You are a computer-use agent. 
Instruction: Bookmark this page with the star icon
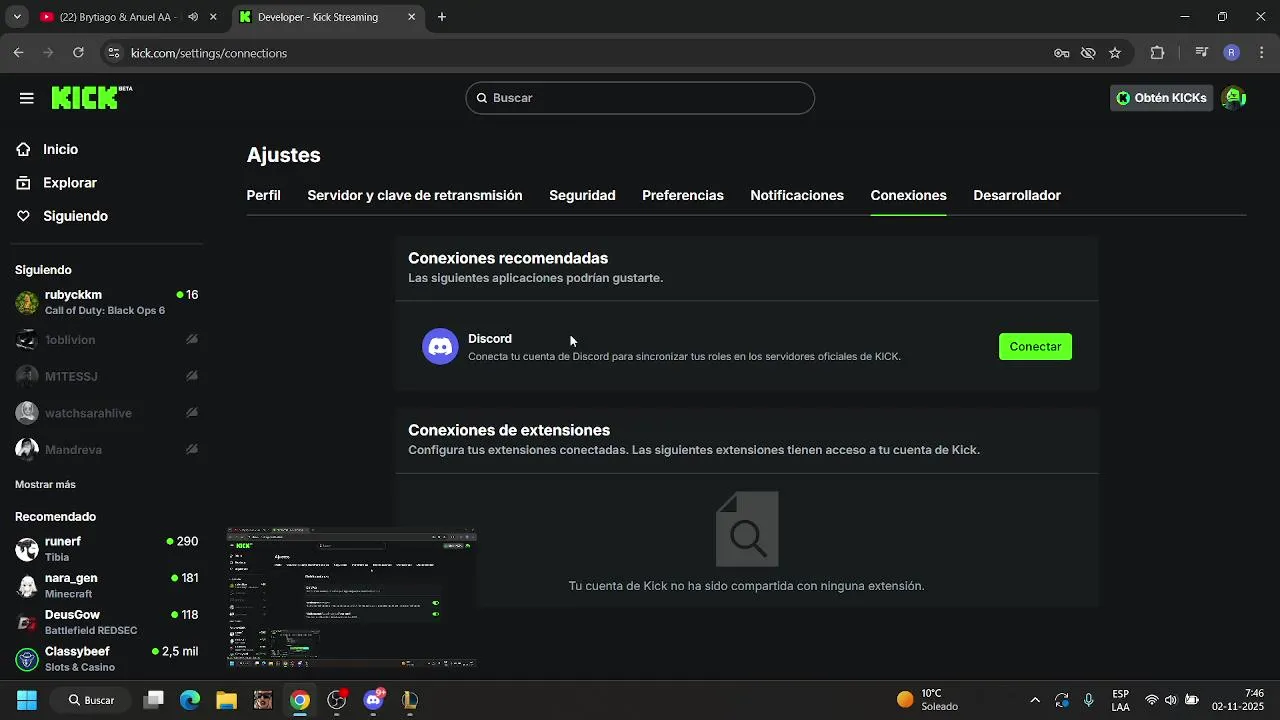click(x=1115, y=53)
